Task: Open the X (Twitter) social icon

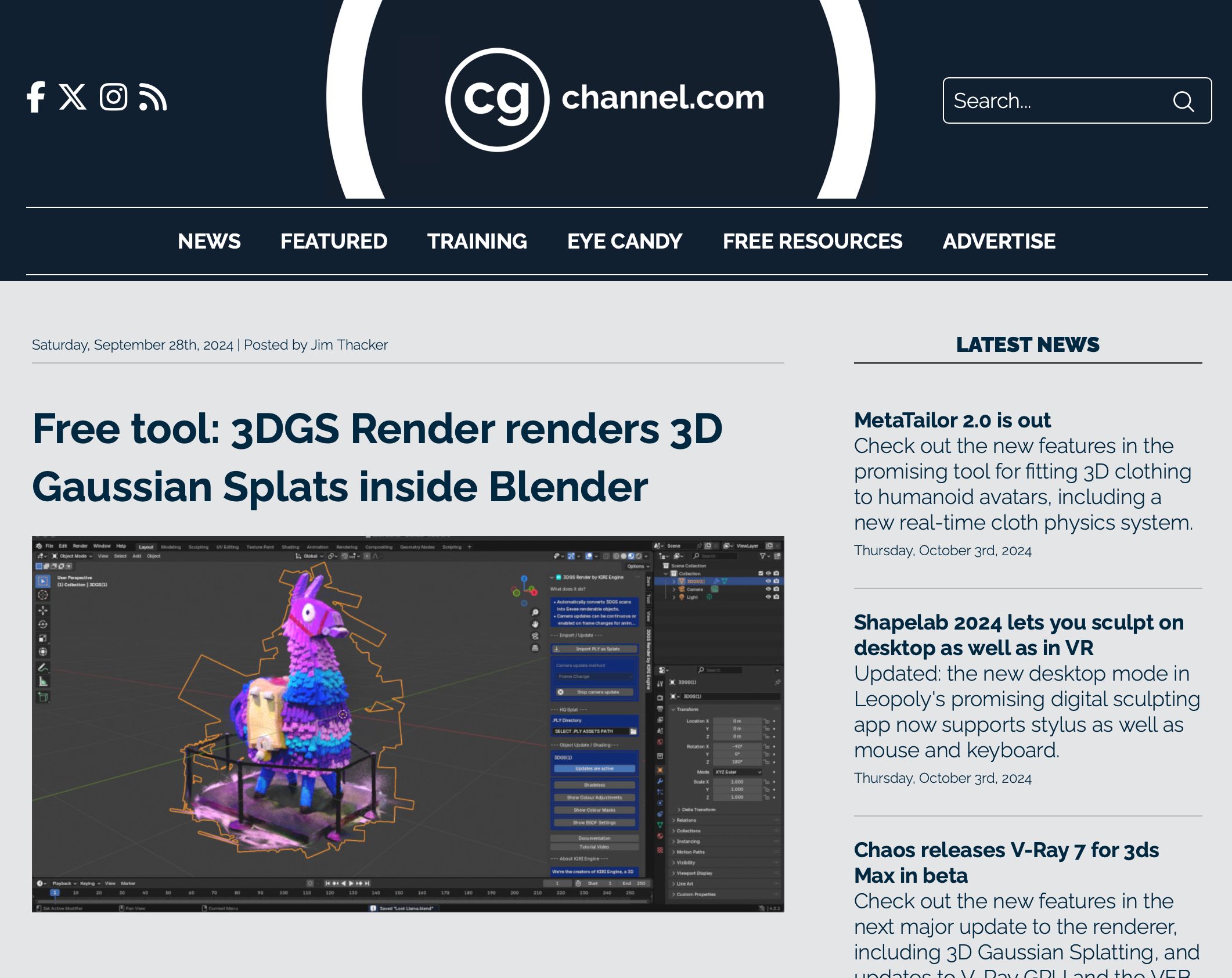Action: (73, 97)
